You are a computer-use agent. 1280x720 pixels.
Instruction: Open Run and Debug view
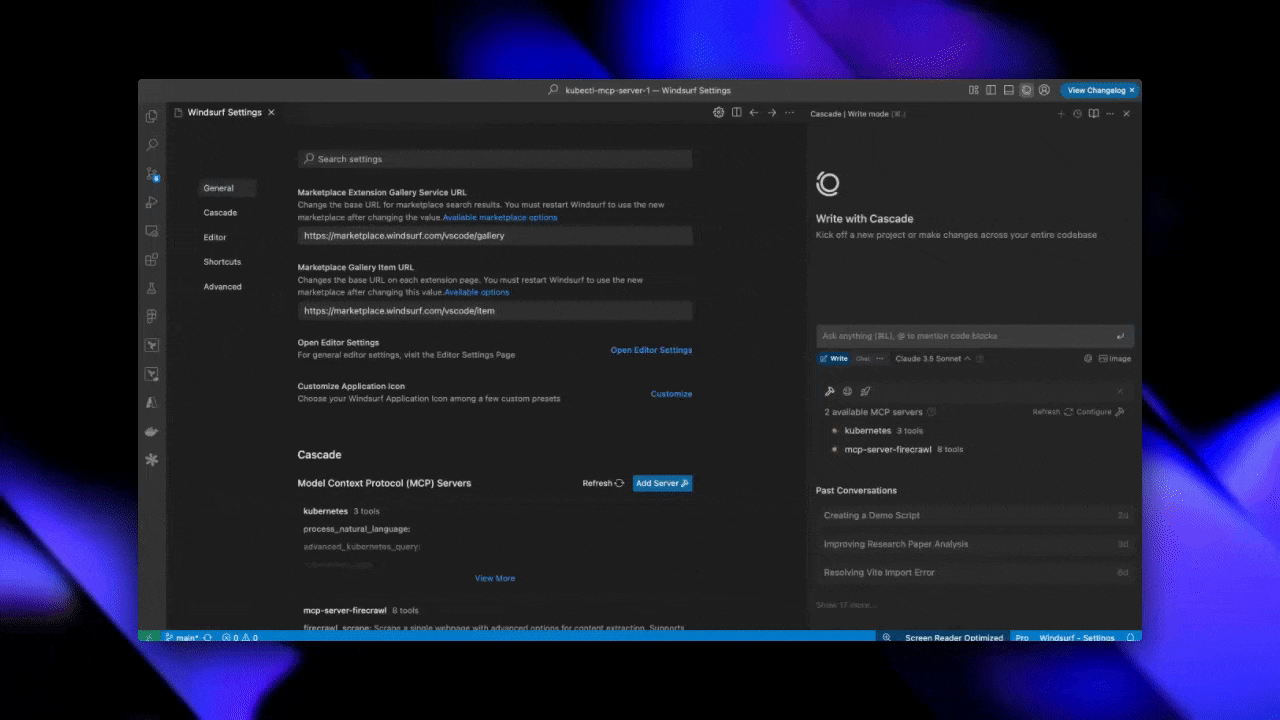point(152,202)
